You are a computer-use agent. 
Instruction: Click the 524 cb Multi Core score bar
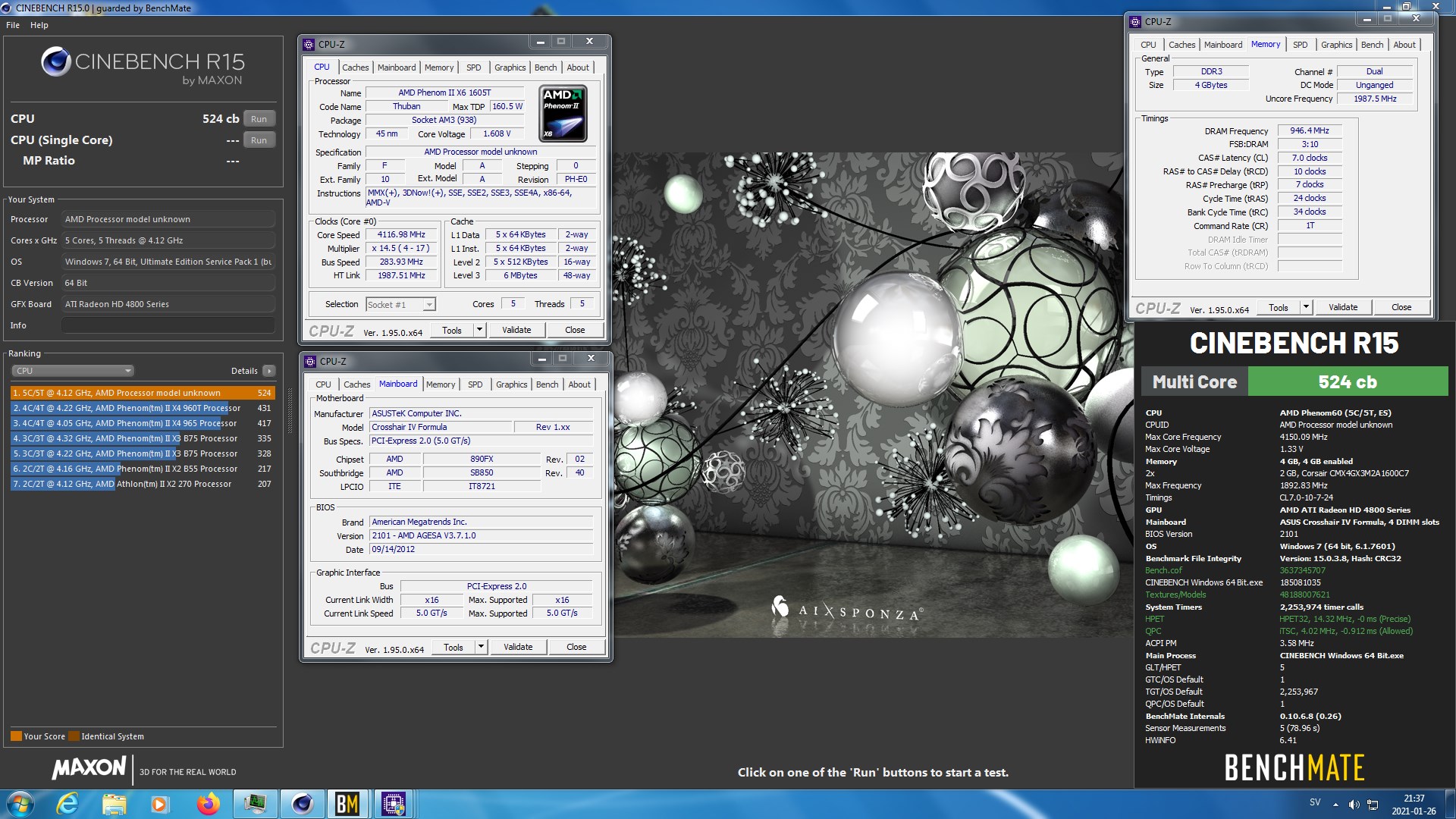coord(1348,381)
